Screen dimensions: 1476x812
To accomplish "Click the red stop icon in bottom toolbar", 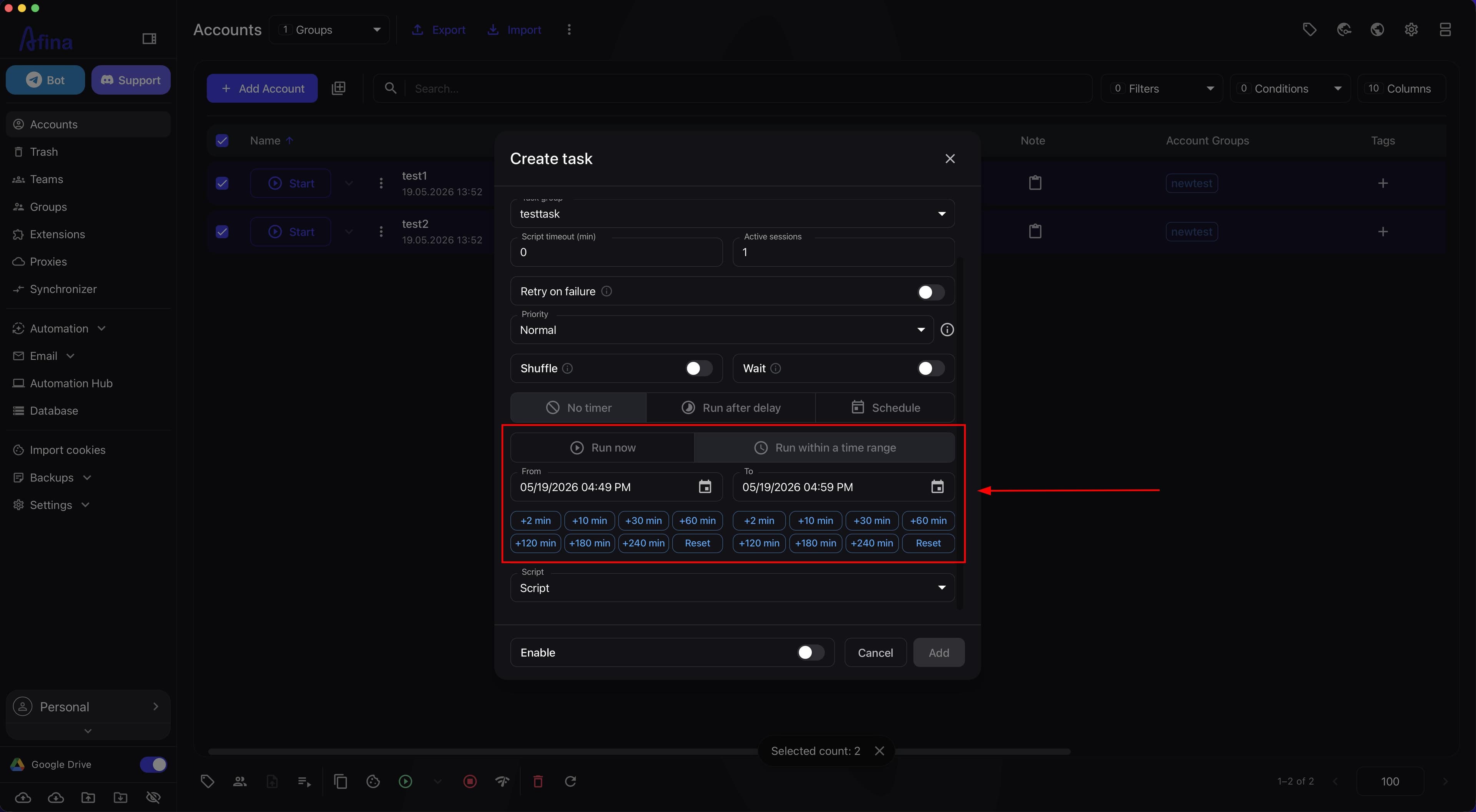I will (470, 781).
